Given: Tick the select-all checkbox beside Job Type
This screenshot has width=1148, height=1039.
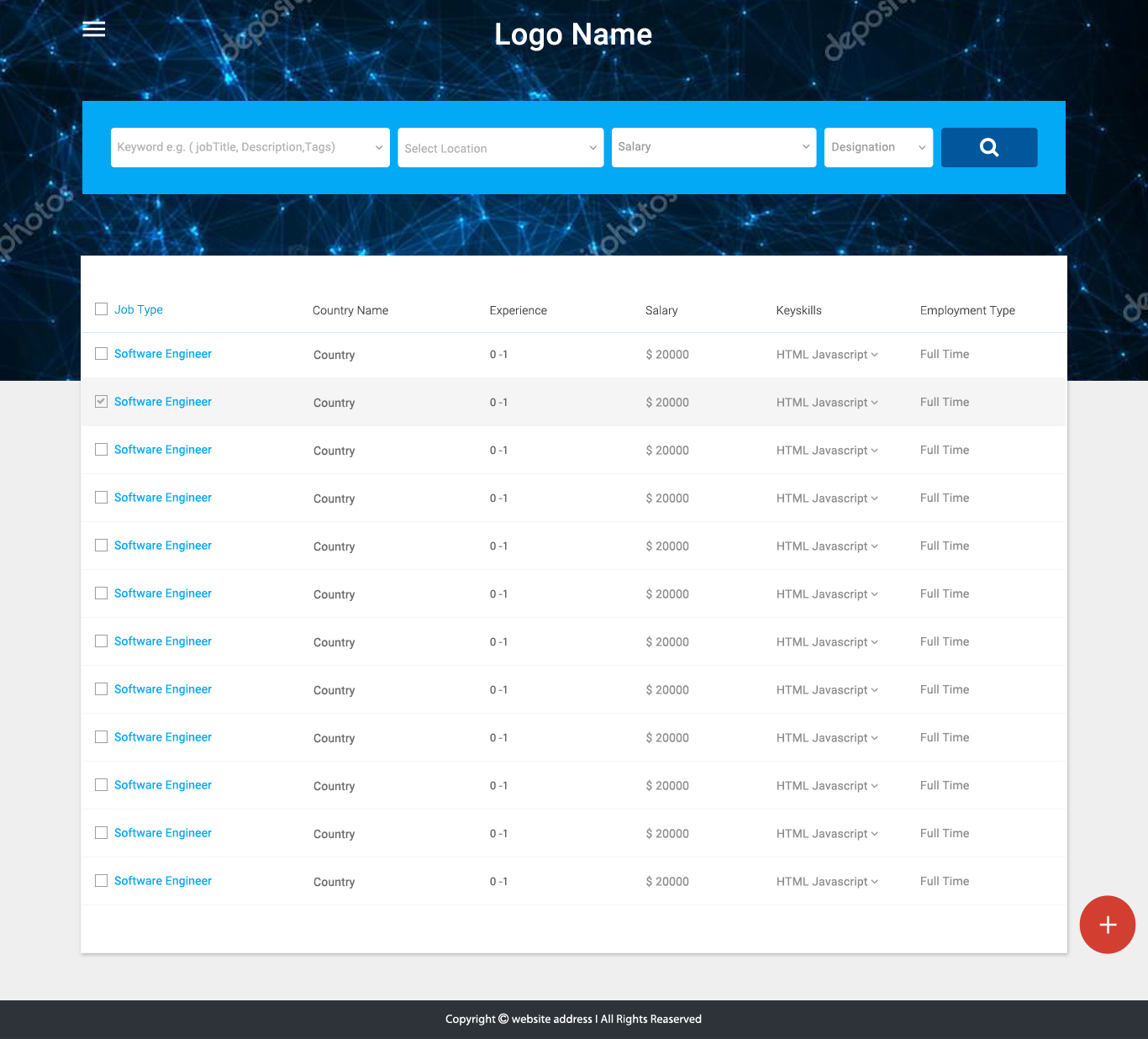Looking at the screenshot, I should point(102,309).
